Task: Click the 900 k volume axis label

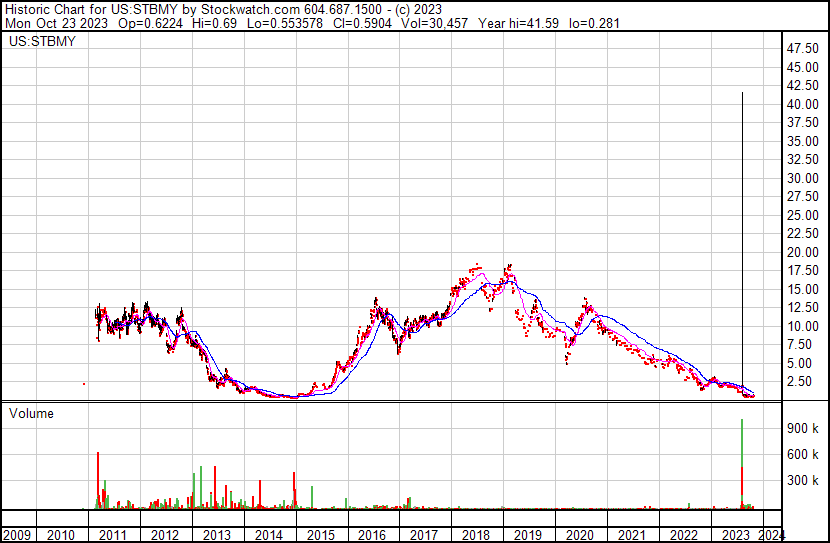Action: click(x=802, y=428)
